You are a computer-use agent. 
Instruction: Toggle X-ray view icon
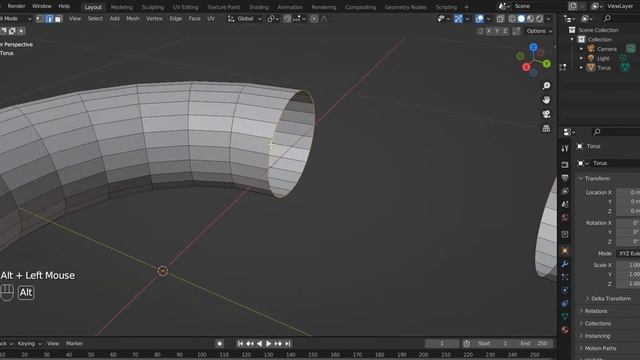pyautogui.click(x=500, y=19)
